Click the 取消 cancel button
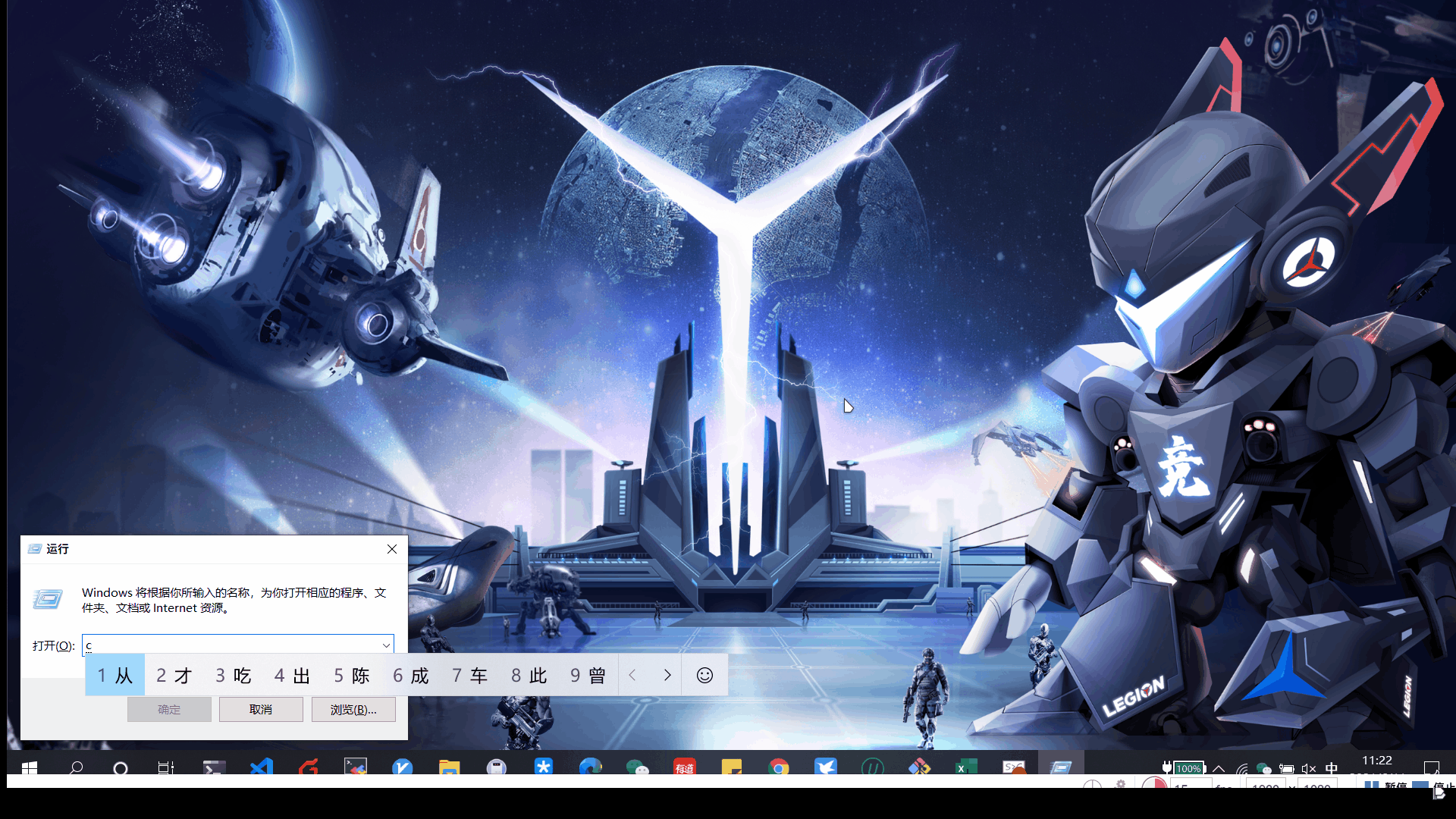Image resolution: width=1456 pixels, height=819 pixels. tap(261, 709)
